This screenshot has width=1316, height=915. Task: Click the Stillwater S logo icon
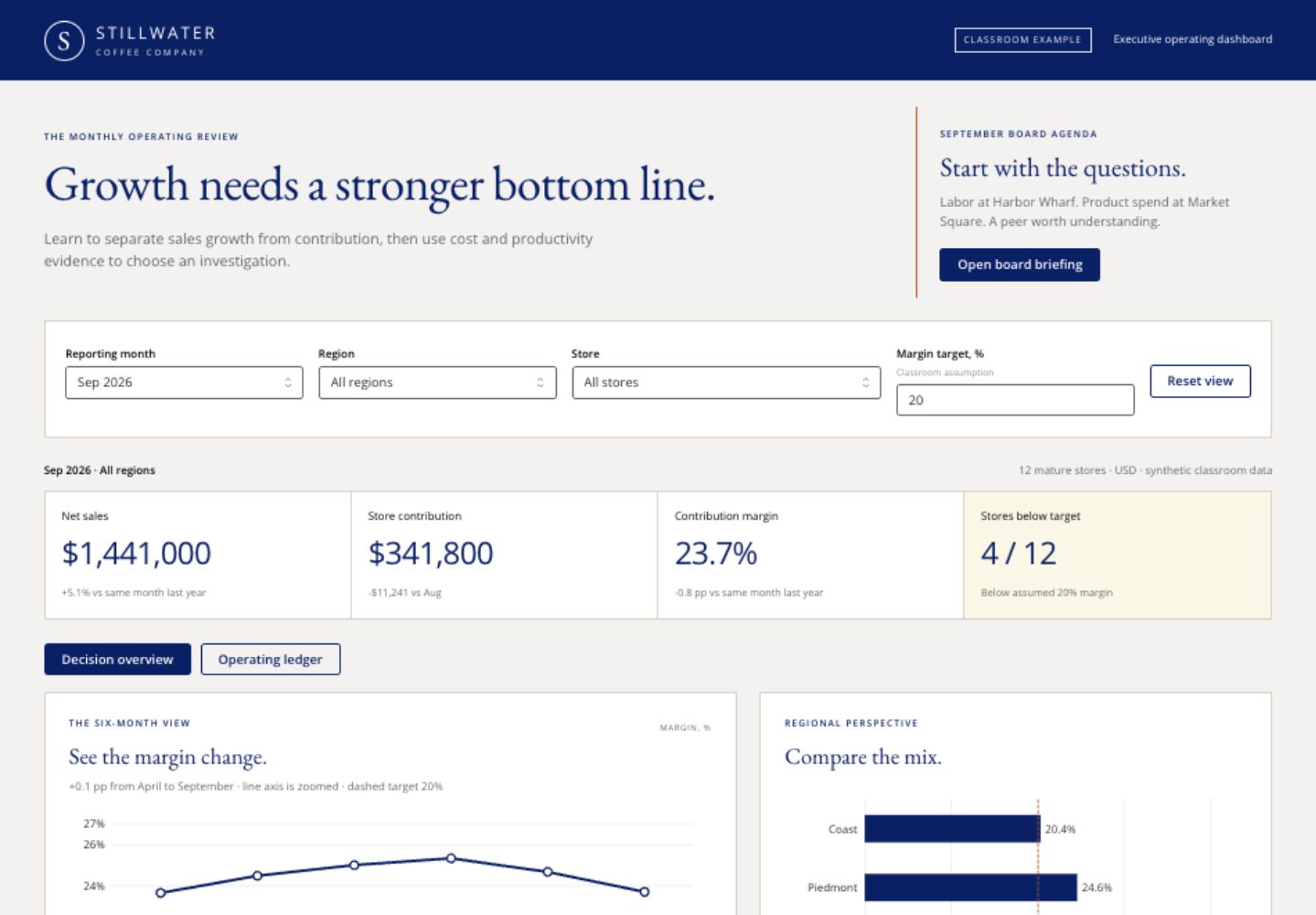64,40
